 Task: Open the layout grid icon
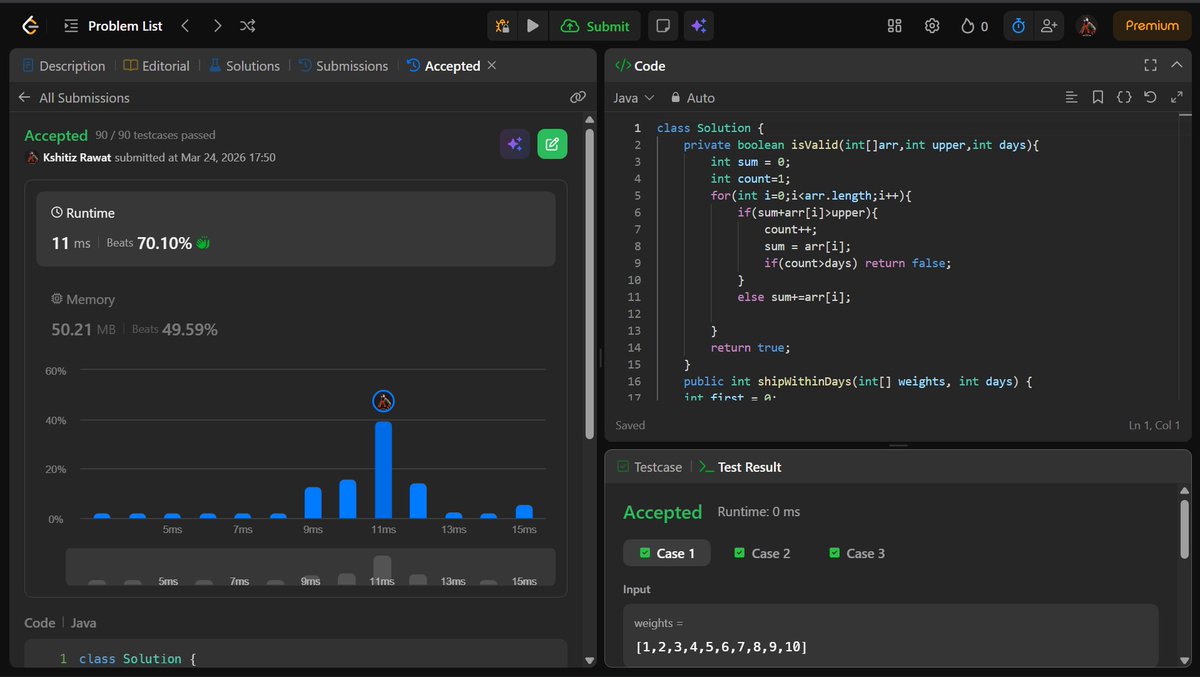pos(895,26)
